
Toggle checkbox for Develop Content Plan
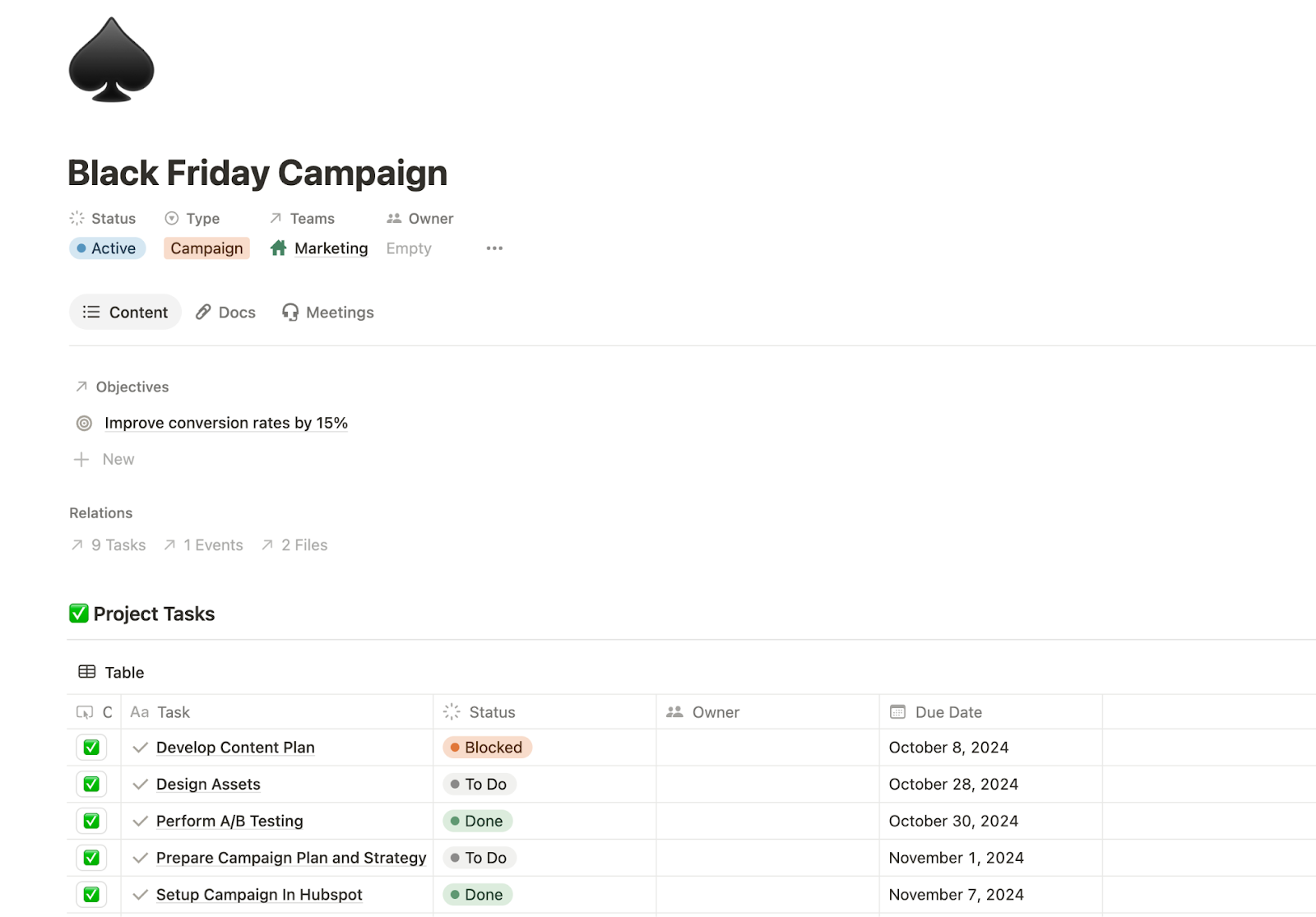(91, 748)
